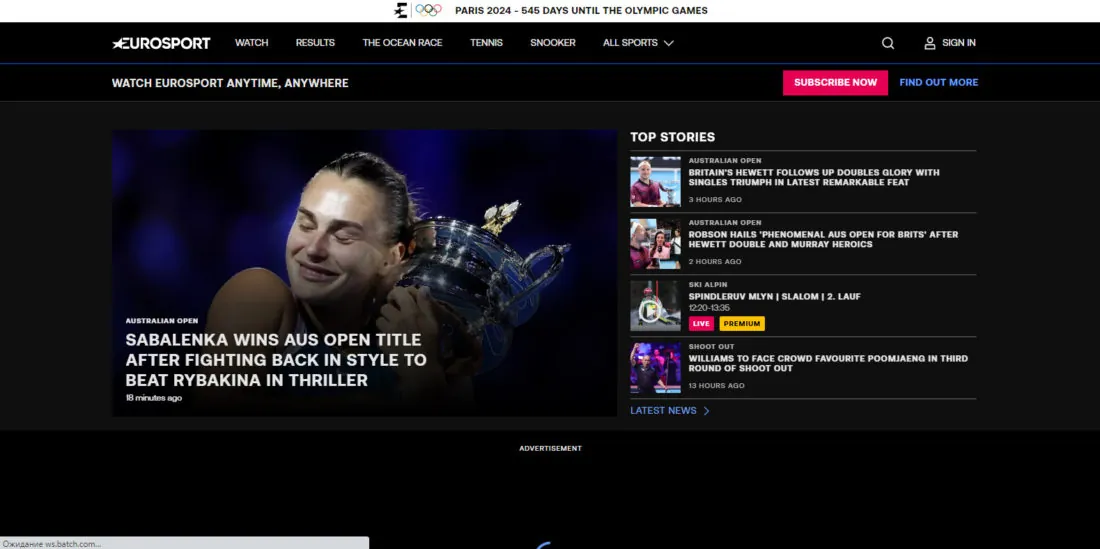Open the search magnifier icon

tap(888, 43)
